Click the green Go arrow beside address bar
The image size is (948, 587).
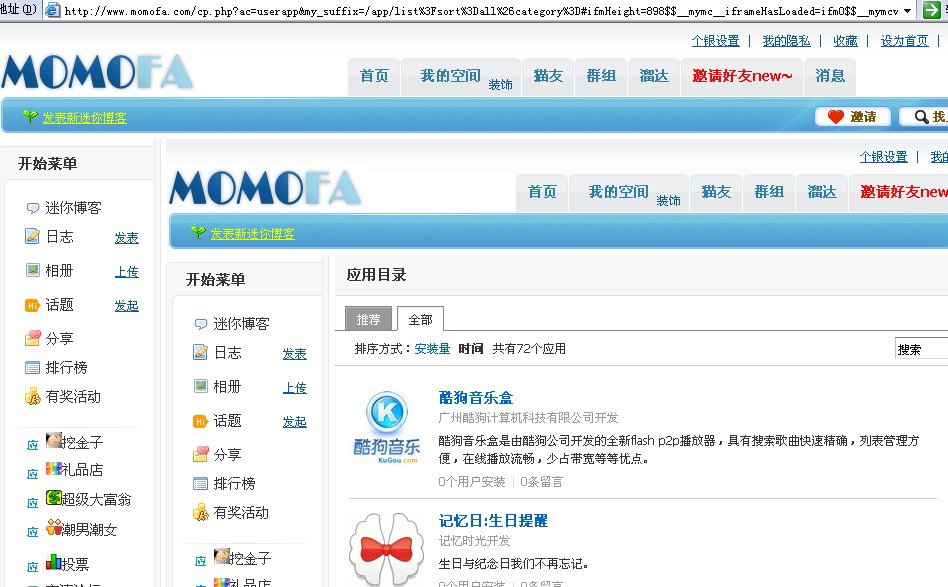tap(932, 10)
